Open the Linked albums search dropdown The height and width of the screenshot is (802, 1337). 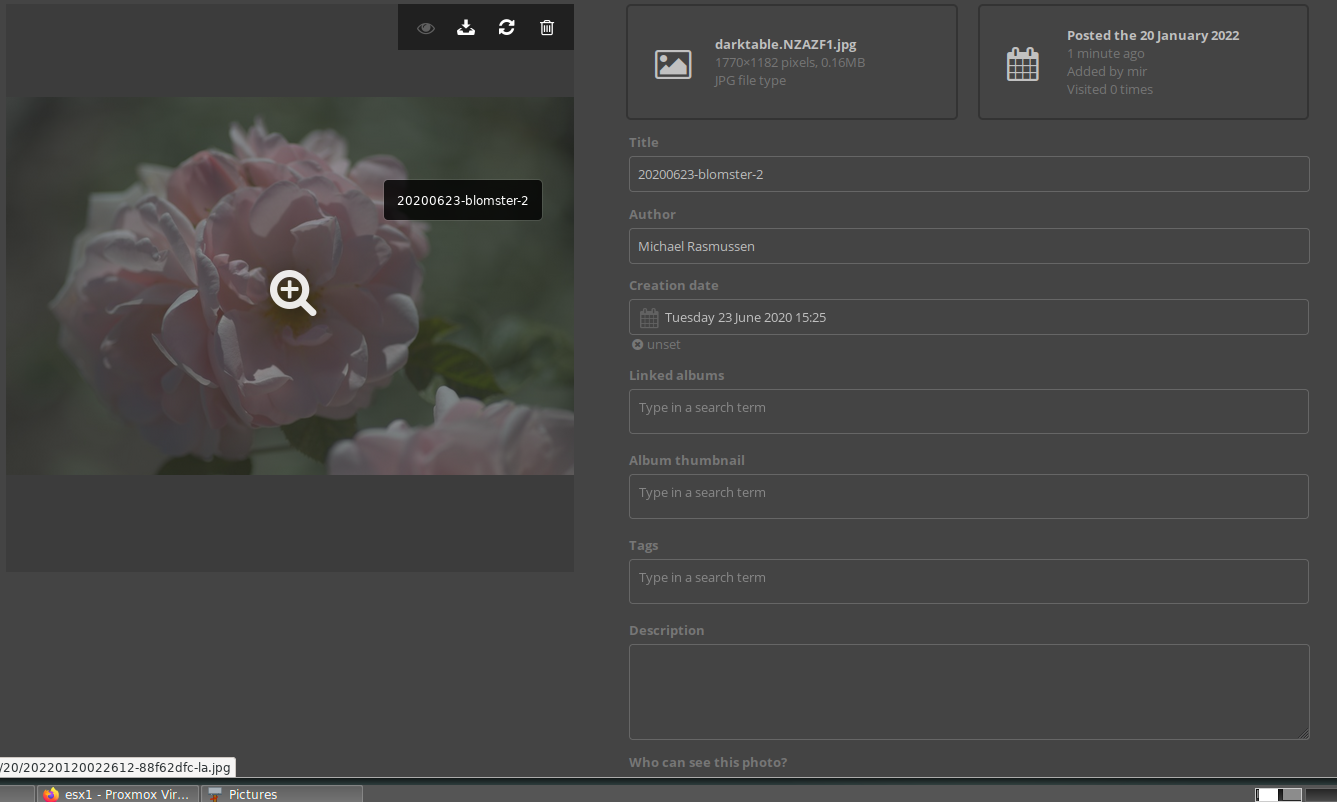point(968,410)
